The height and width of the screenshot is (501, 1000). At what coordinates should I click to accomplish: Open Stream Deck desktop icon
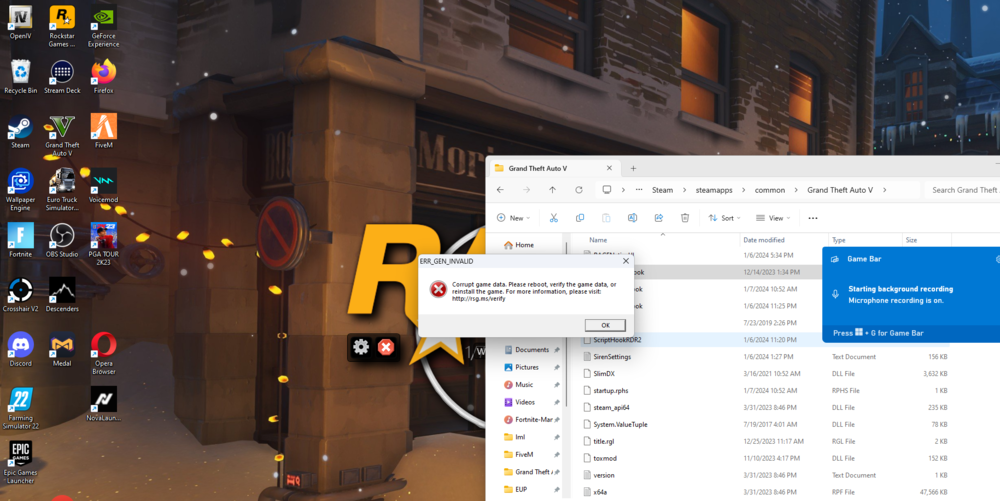62,77
